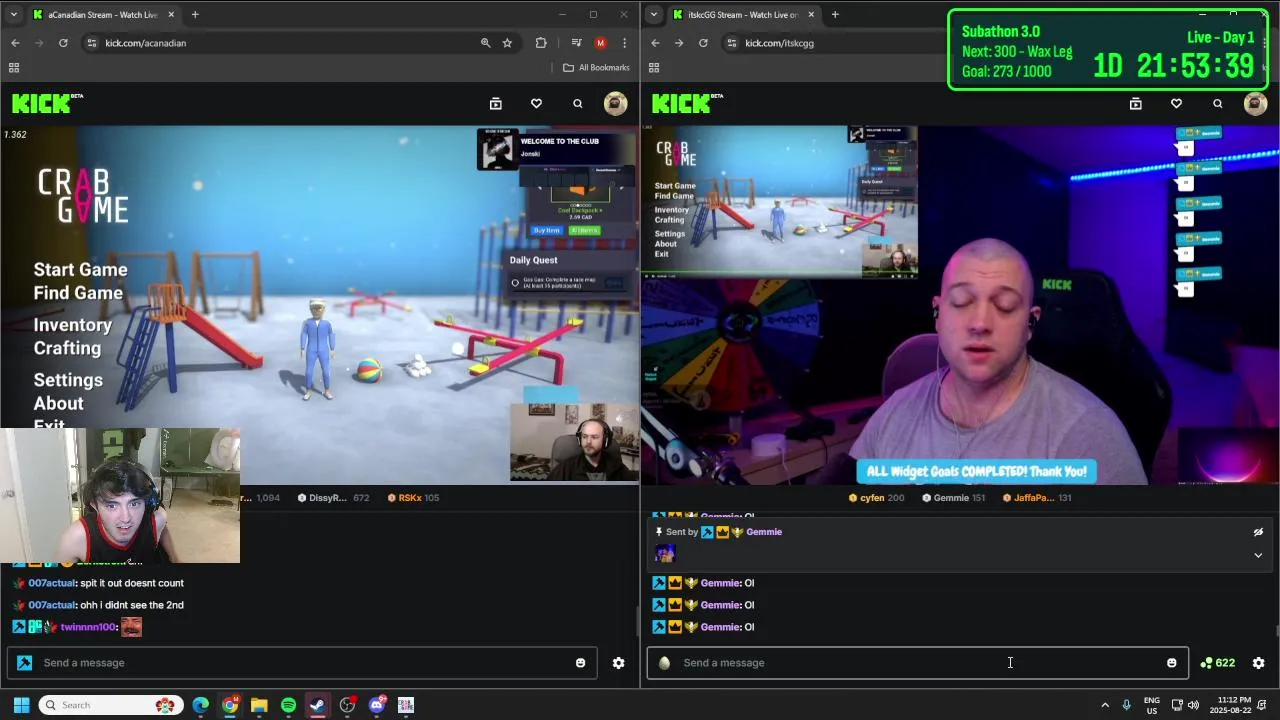The image size is (1280, 720).
Task: Close the aCanadian Stream tab
Action: (171, 15)
